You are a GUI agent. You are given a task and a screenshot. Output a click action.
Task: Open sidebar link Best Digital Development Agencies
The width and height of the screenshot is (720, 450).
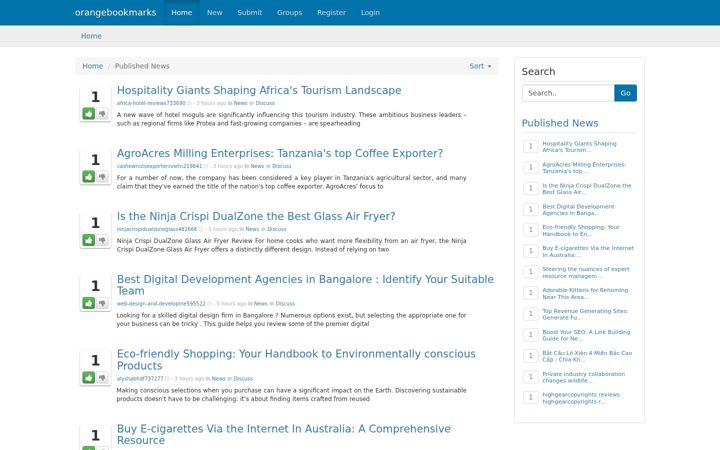click(578, 210)
